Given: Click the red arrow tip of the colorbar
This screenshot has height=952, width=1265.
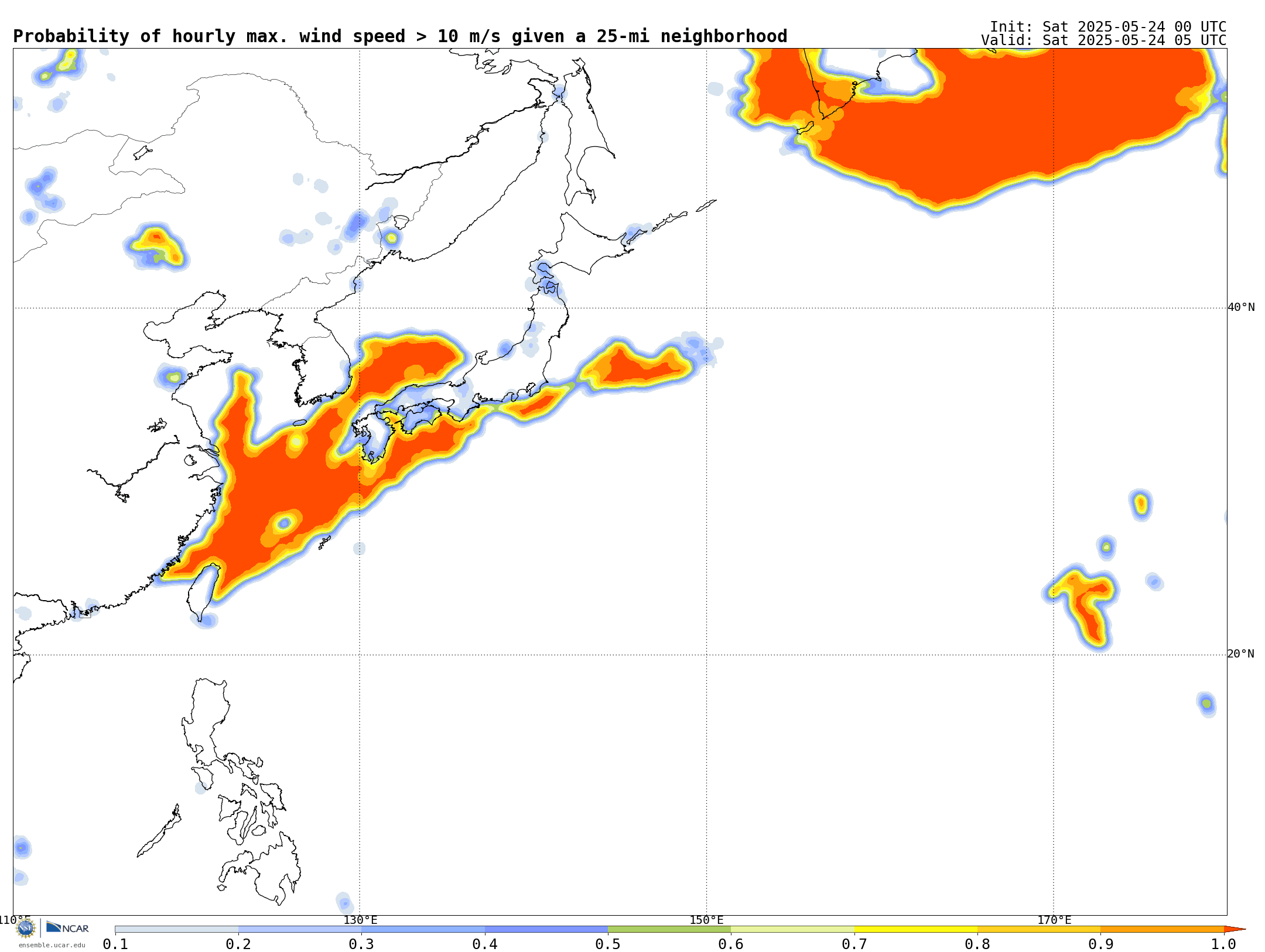Looking at the screenshot, I should coord(1235,929).
